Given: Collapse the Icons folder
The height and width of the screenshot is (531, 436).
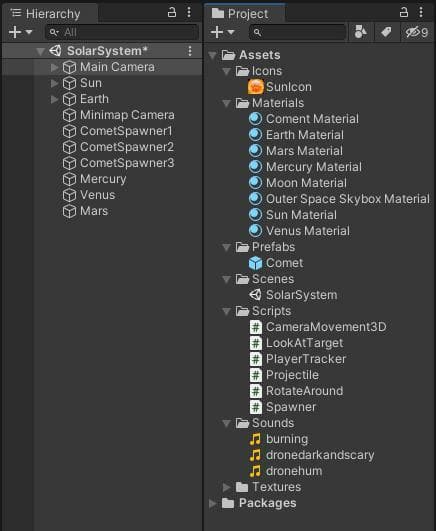Looking at the screenshot, I should coord(226,71).
